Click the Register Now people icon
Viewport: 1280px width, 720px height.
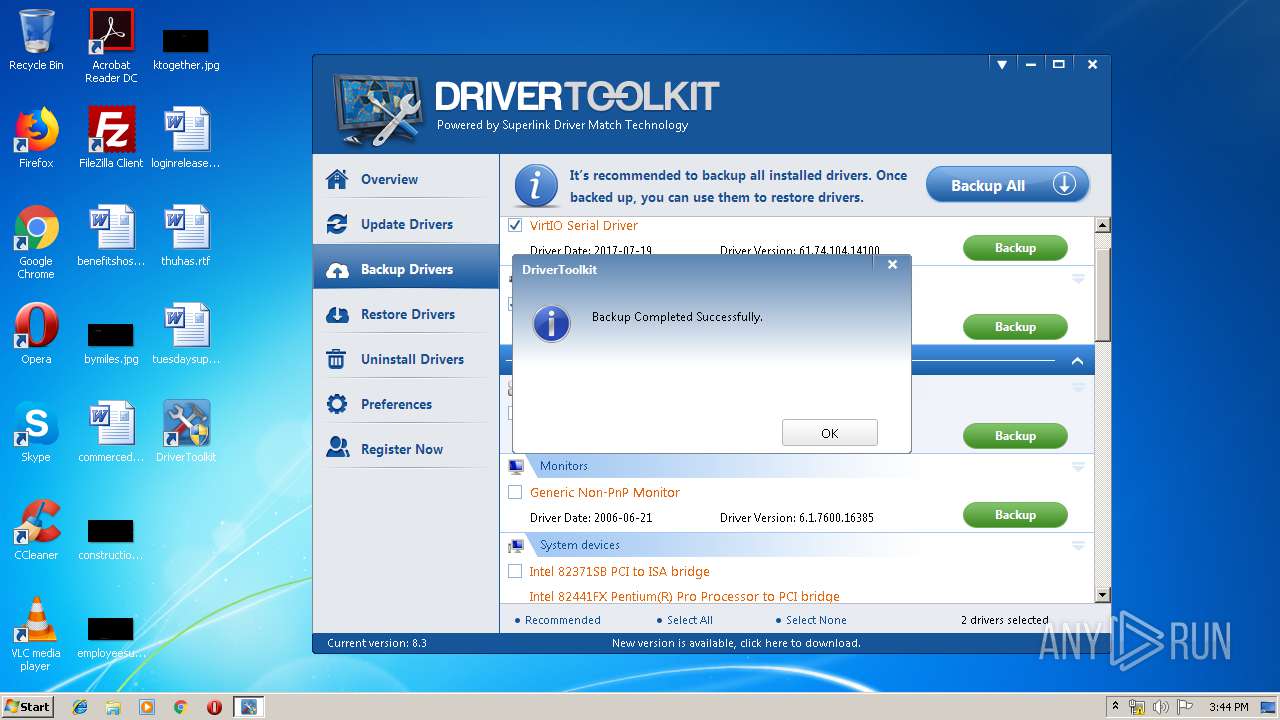pos(337,449)
